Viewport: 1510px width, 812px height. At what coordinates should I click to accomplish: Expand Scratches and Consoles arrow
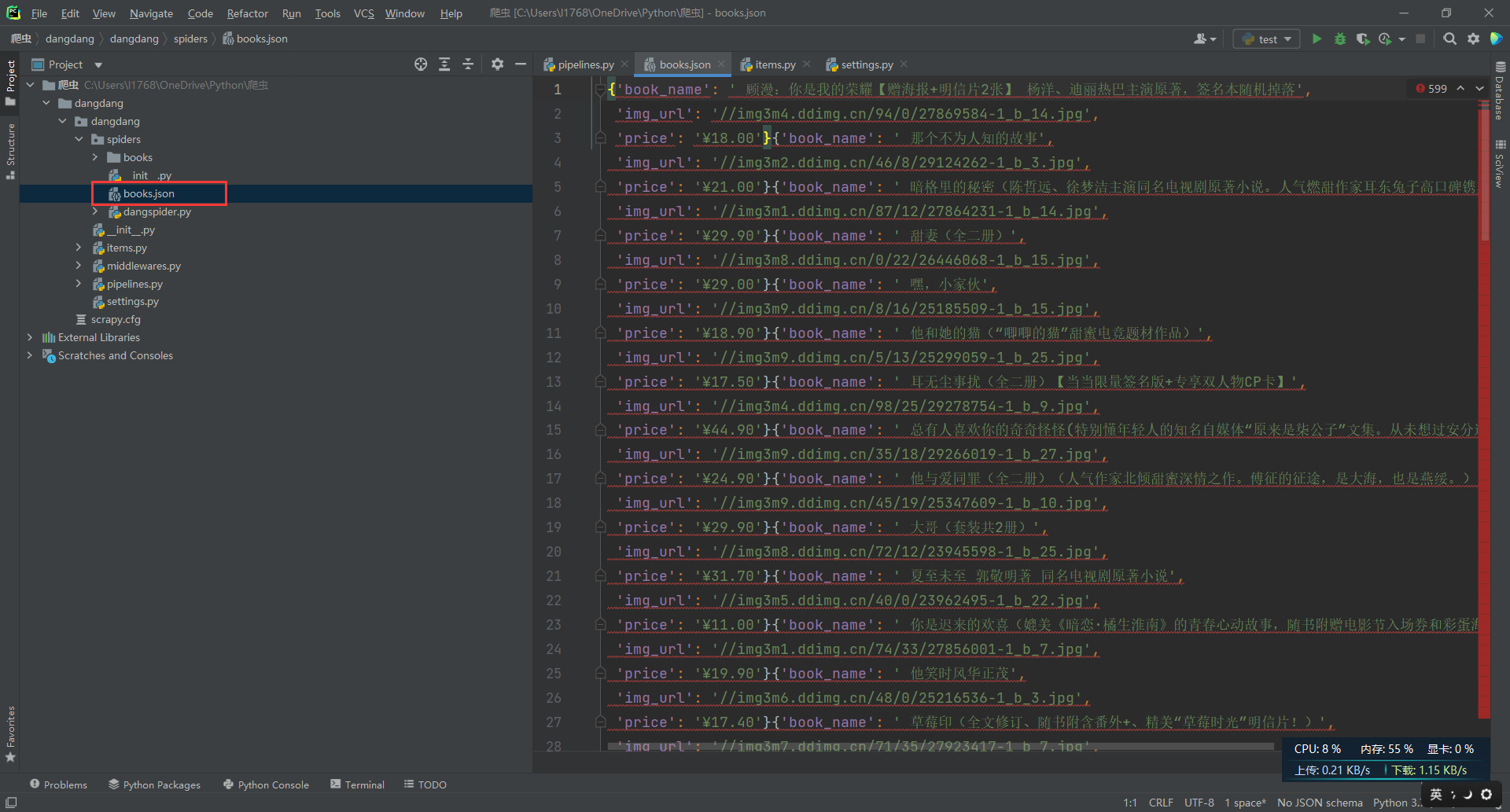click(x=30, y=355)
